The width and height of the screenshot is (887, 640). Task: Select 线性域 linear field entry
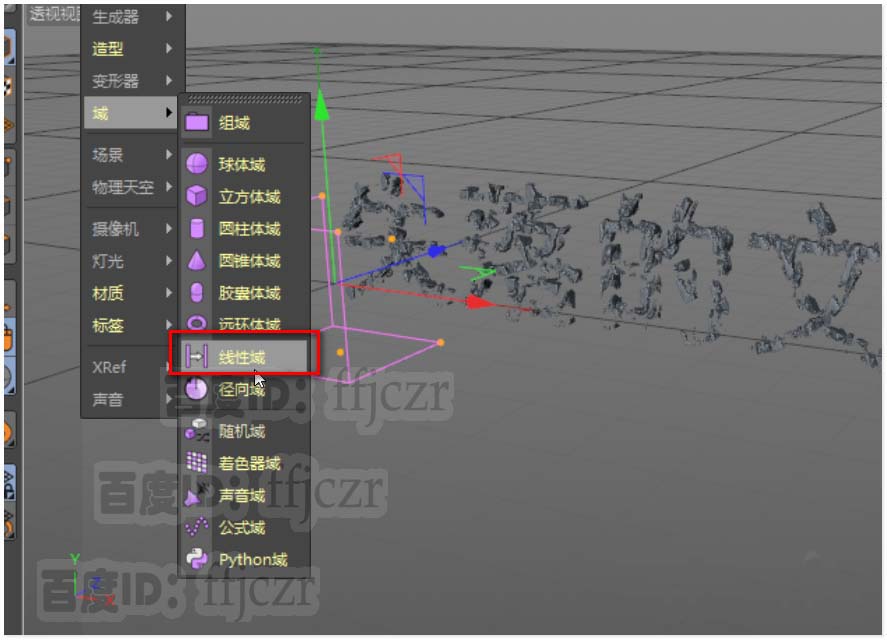(x=244, y=357)
